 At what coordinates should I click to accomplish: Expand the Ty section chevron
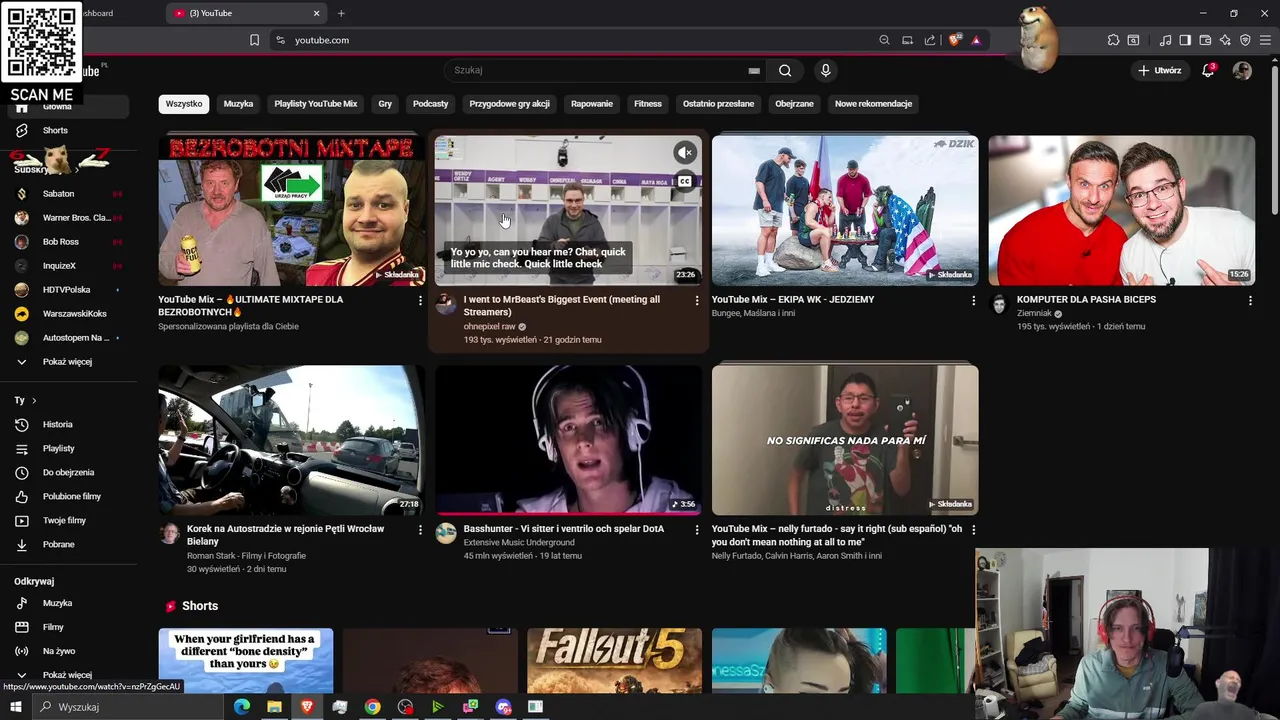click(34, 400)
